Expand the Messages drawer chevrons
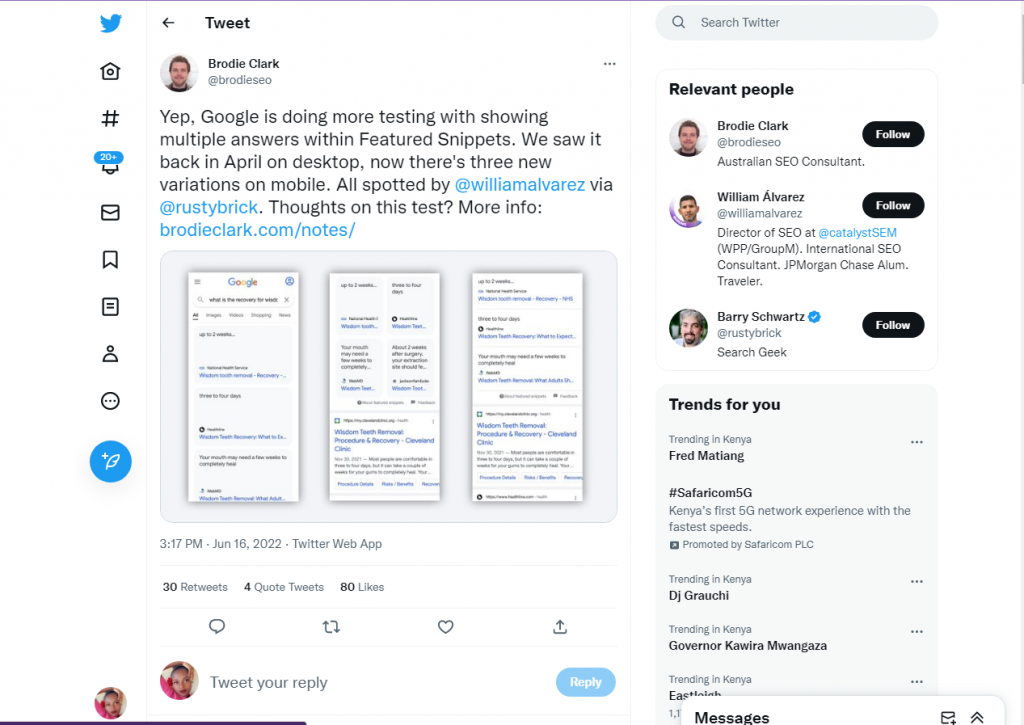This screenshot has width=1024, height=725. pyautogui.click(x=977, y=717)
